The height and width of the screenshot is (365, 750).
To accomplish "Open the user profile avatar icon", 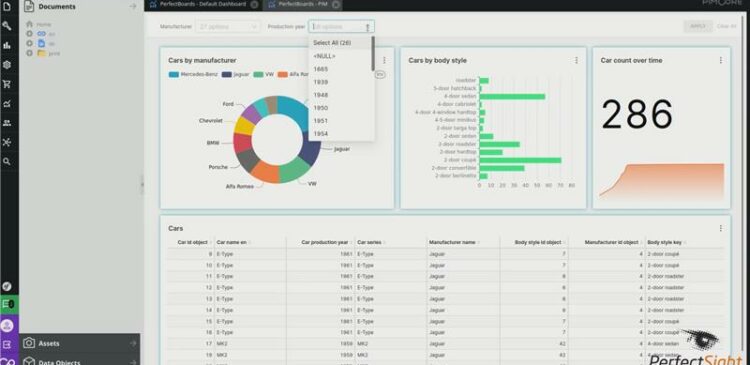I will tap(7, 325).
